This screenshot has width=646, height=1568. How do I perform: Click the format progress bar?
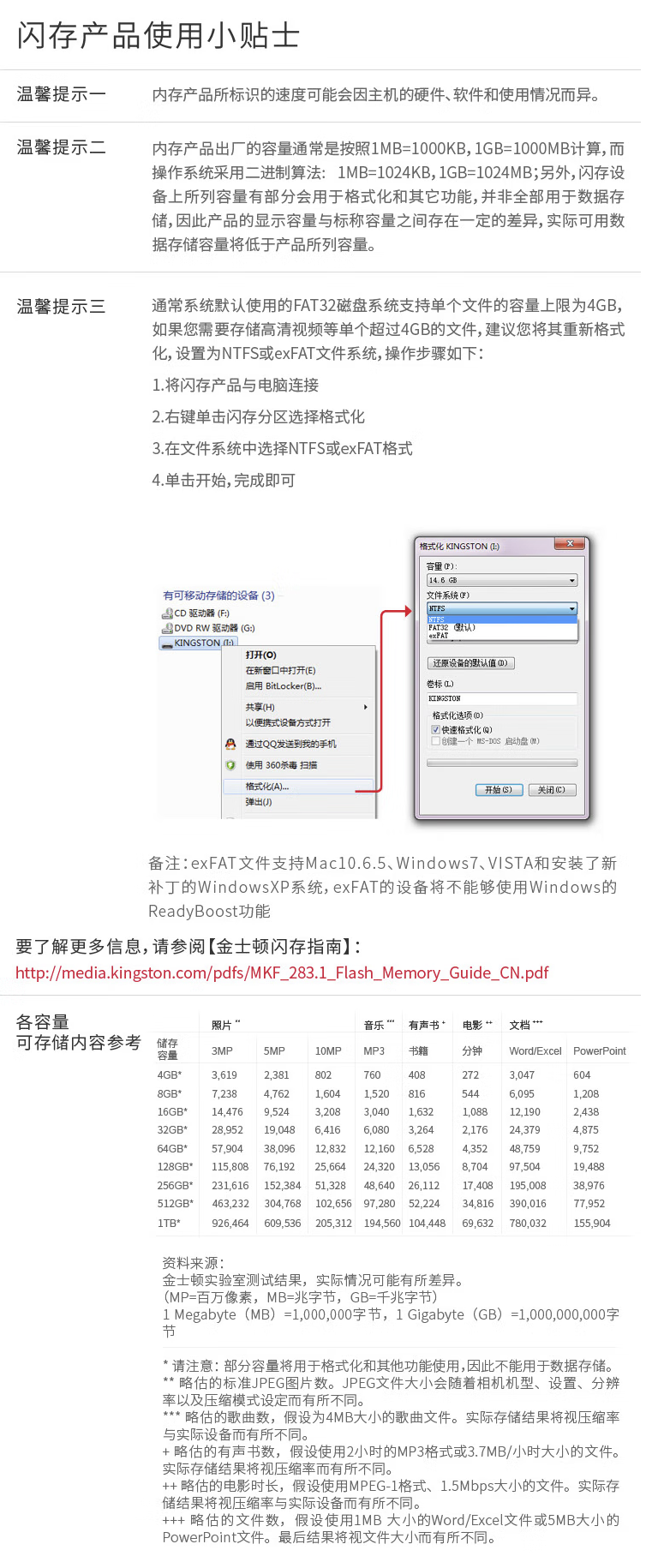pos(502,763)
